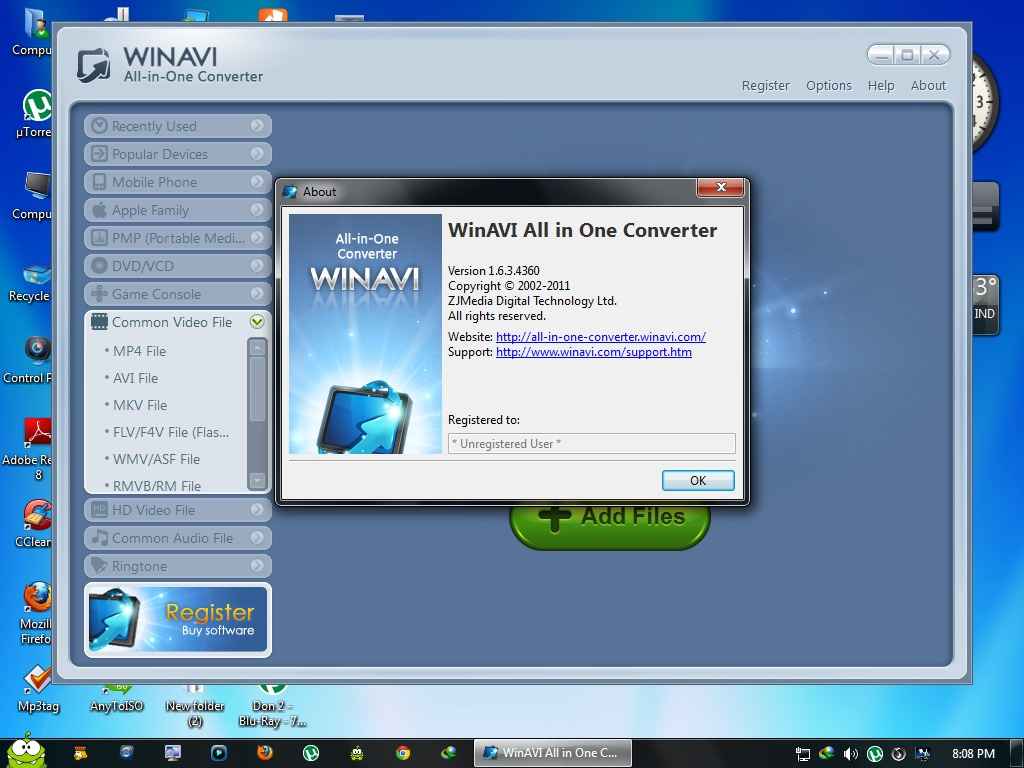This screenshot has width=1024, height=768.
Task: Click the uTorrent system tray icon
Action: pyautogui.click(x=874, y=754)
